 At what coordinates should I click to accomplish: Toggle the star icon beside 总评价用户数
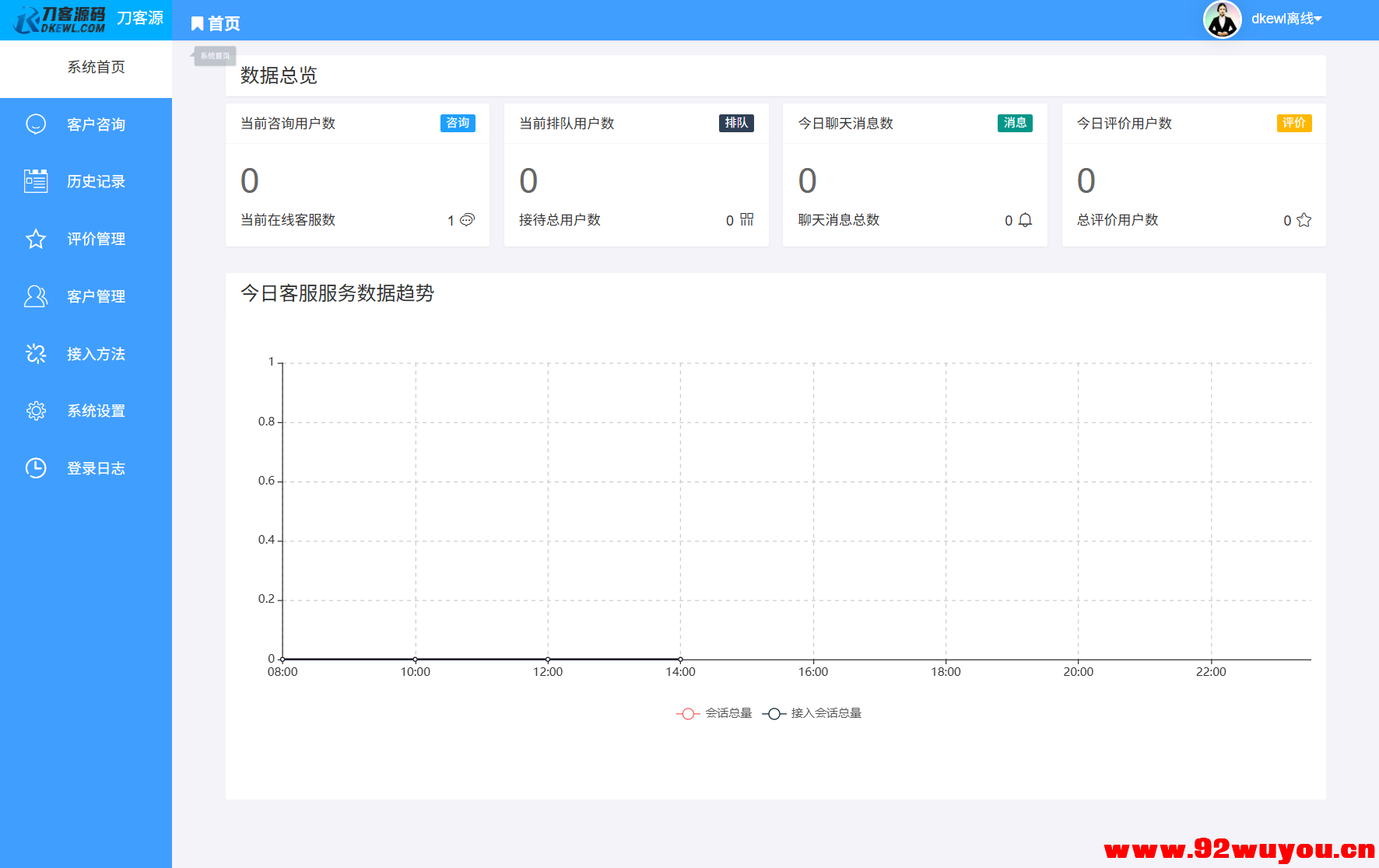(x=1304, y=219)
